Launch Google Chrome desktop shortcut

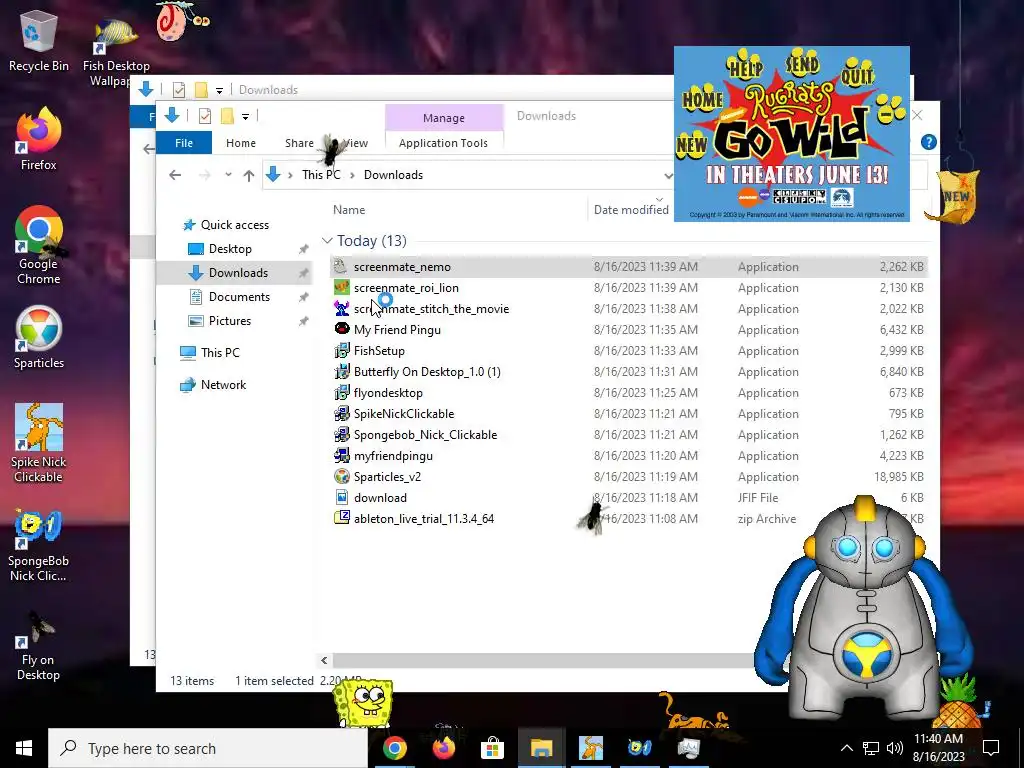pyautogui.click(x=38, y=246)
